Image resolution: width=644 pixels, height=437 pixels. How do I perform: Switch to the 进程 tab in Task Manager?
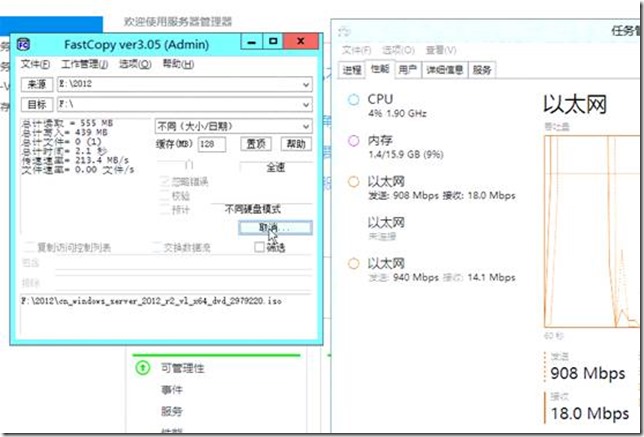352,70
